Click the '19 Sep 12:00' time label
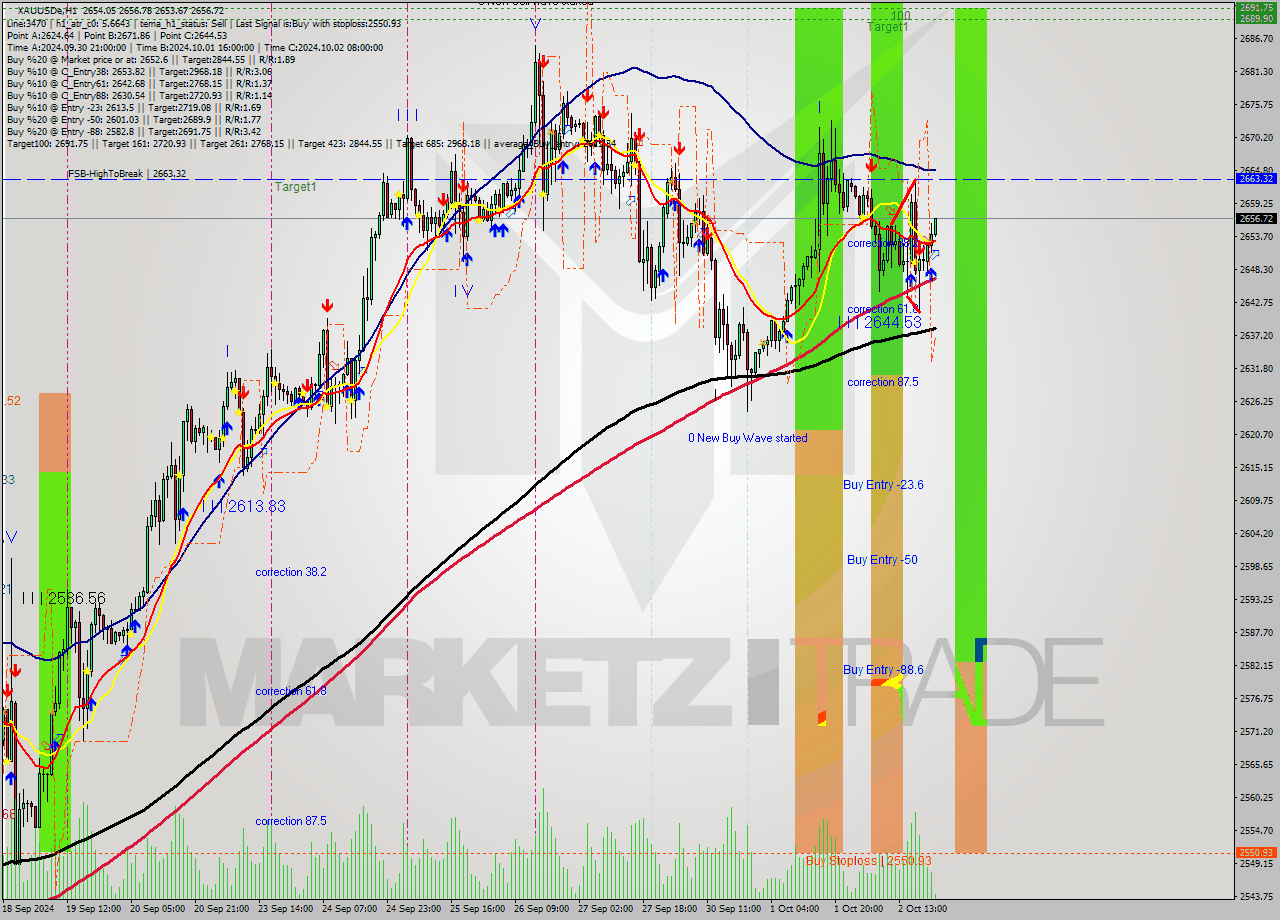Screen dimensions: 1280x920 (95, 909)
